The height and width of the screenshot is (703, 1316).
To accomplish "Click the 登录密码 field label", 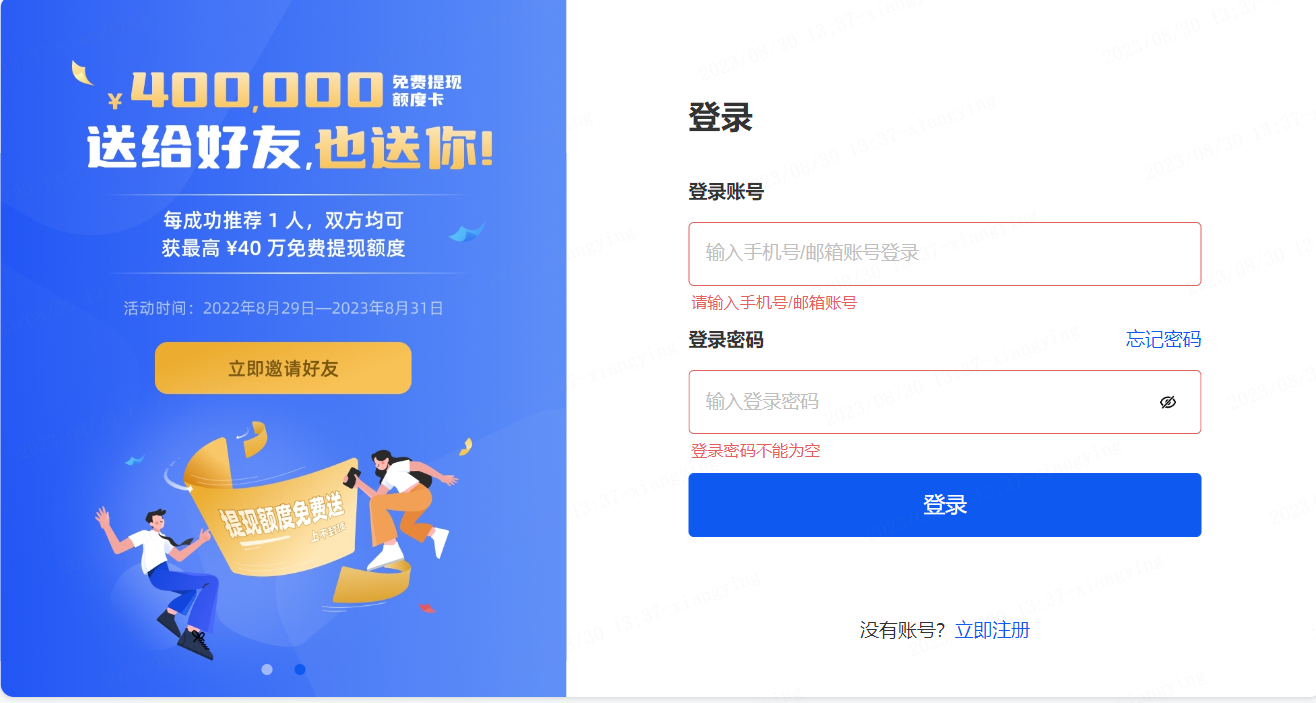I will coord(726,340).
